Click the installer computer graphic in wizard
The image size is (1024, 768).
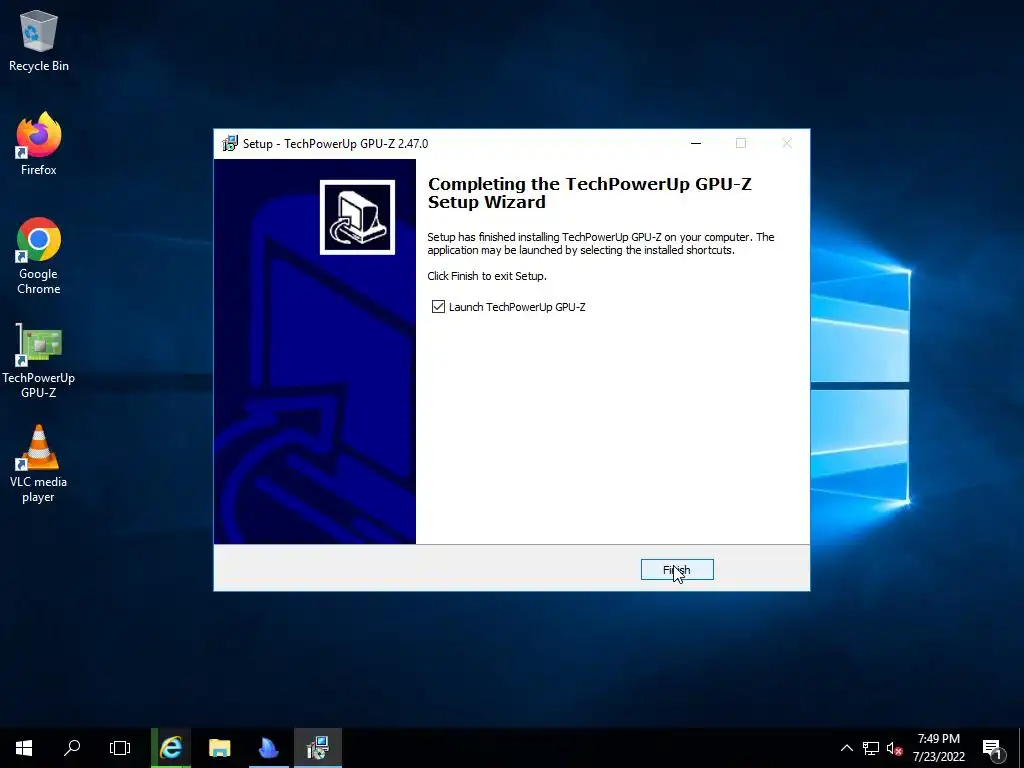[357, 217]
